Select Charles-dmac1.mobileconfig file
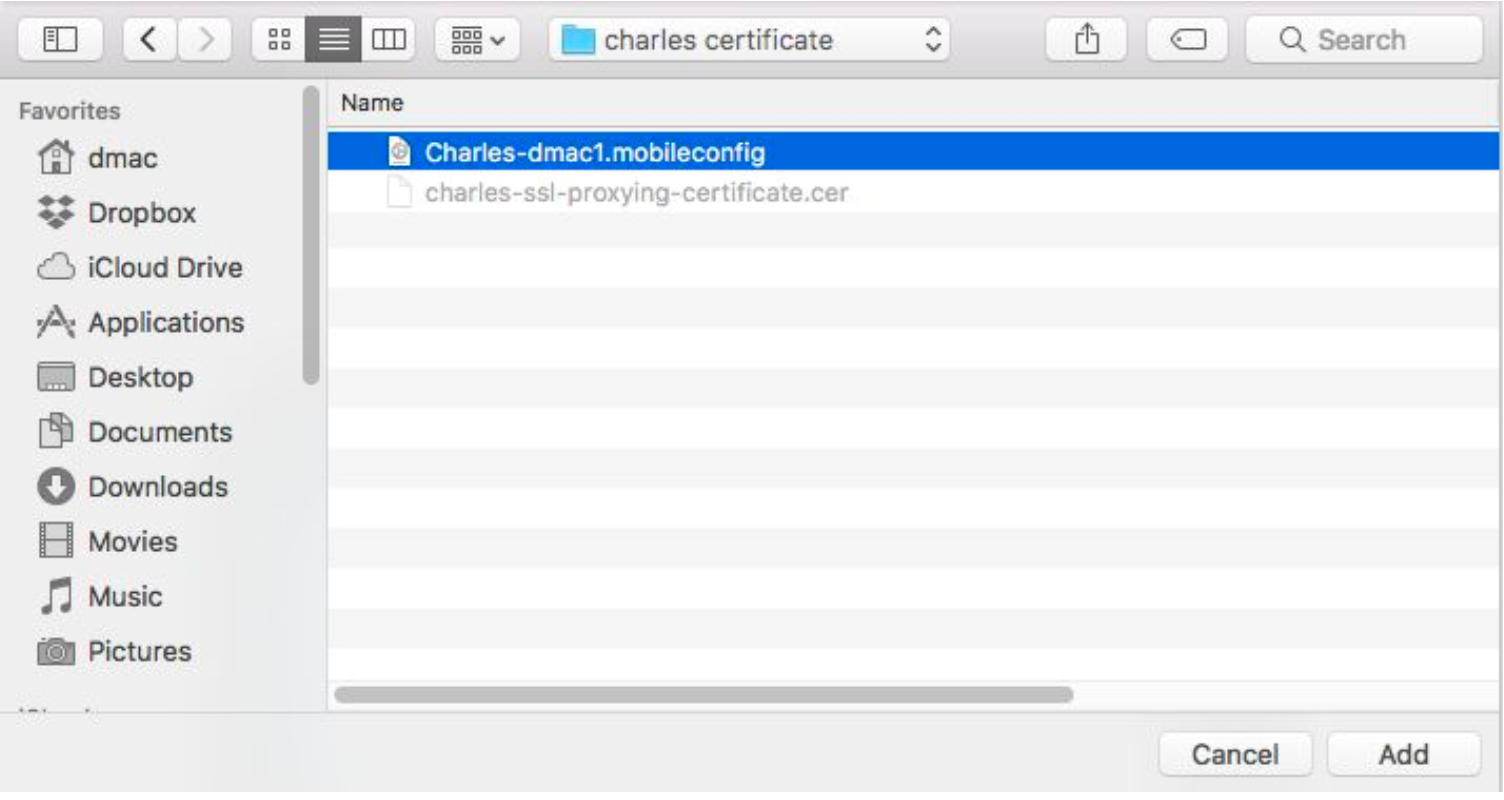Screen dimensions: 1504x800 point(914,152)
